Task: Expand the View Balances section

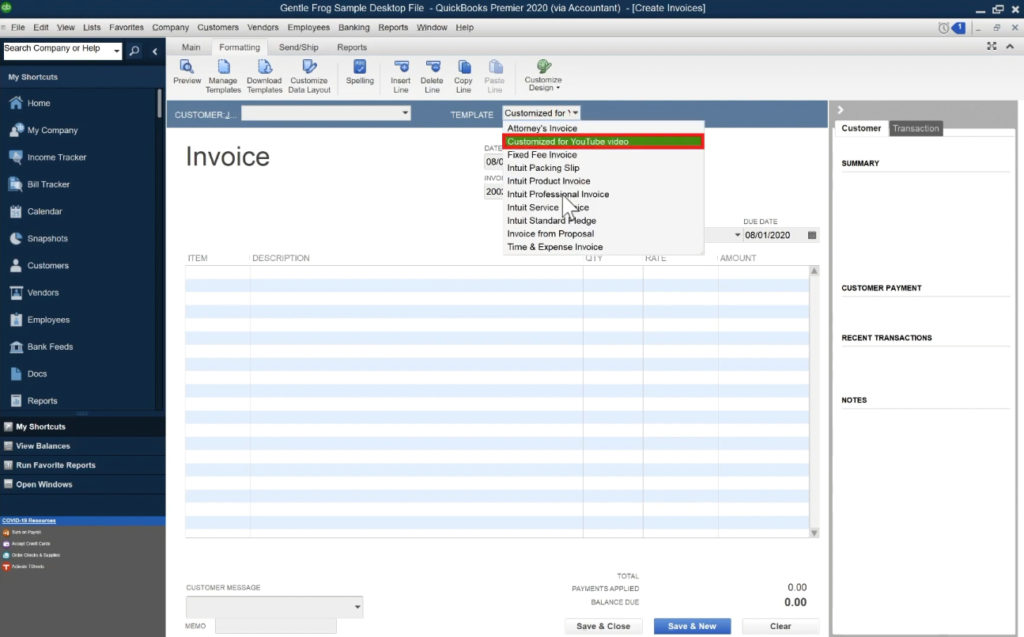Action: coord(44,445)
